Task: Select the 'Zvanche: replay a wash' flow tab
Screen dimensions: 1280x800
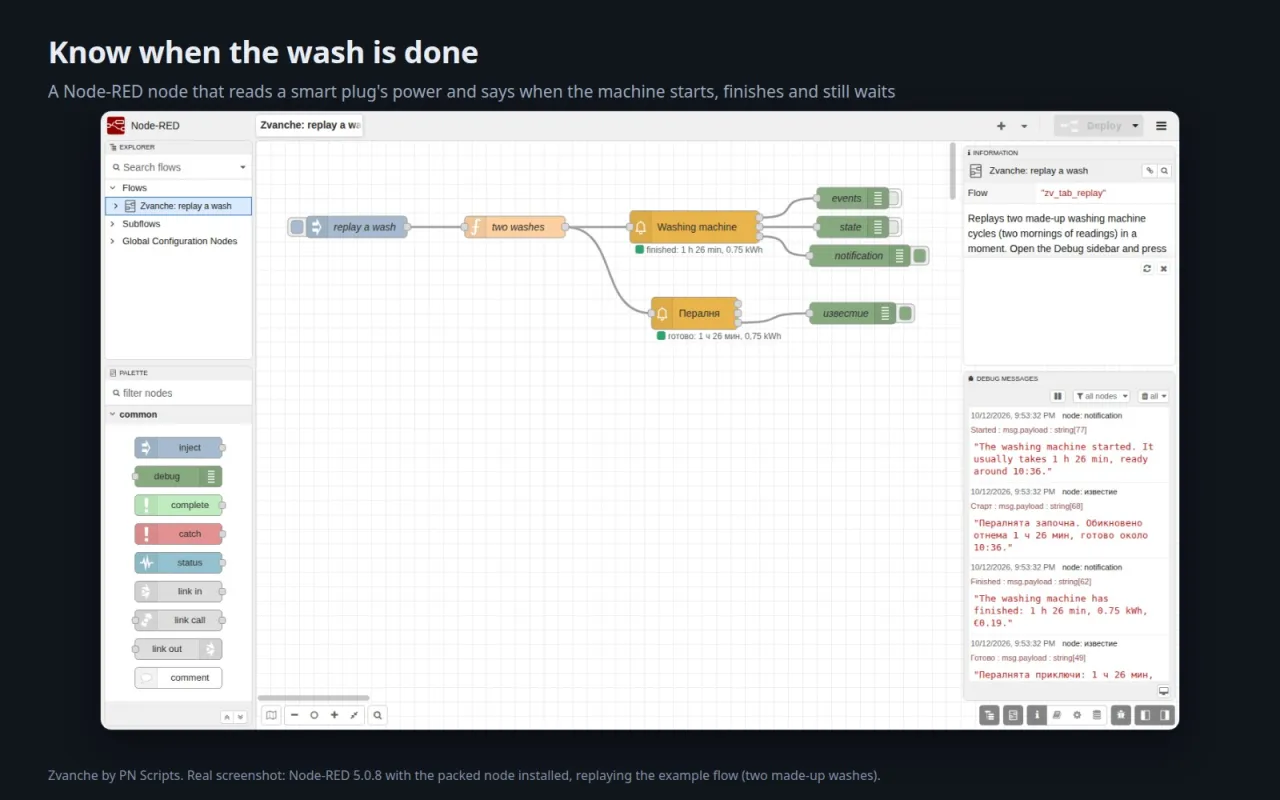Action: click(309, 125)
